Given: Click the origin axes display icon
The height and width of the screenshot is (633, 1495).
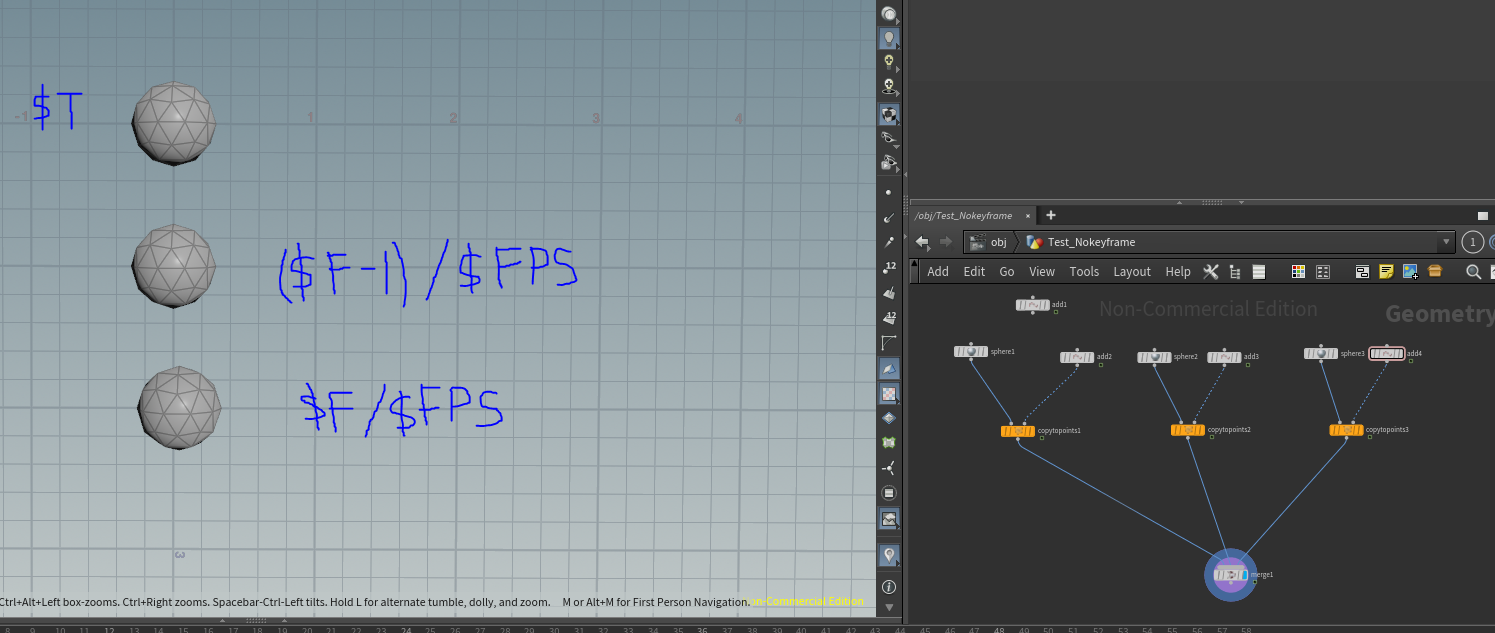Looking at the screenshot, I should tap(889, 468).
